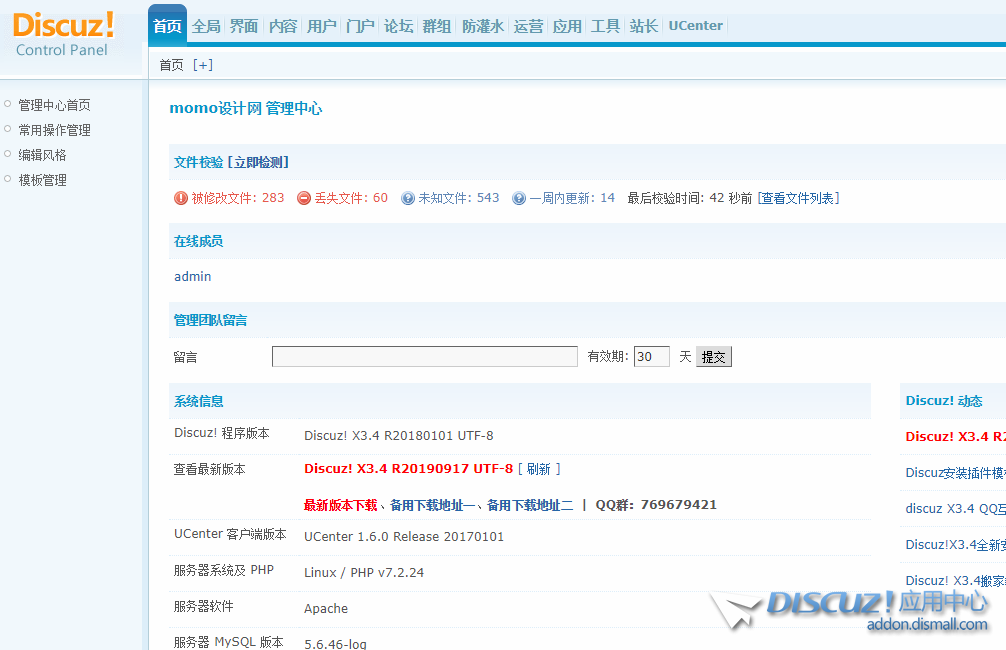This screenshot has height=650, width=1006.
Task: Open the 查看文件列表 link
Action: click(799, 198)
